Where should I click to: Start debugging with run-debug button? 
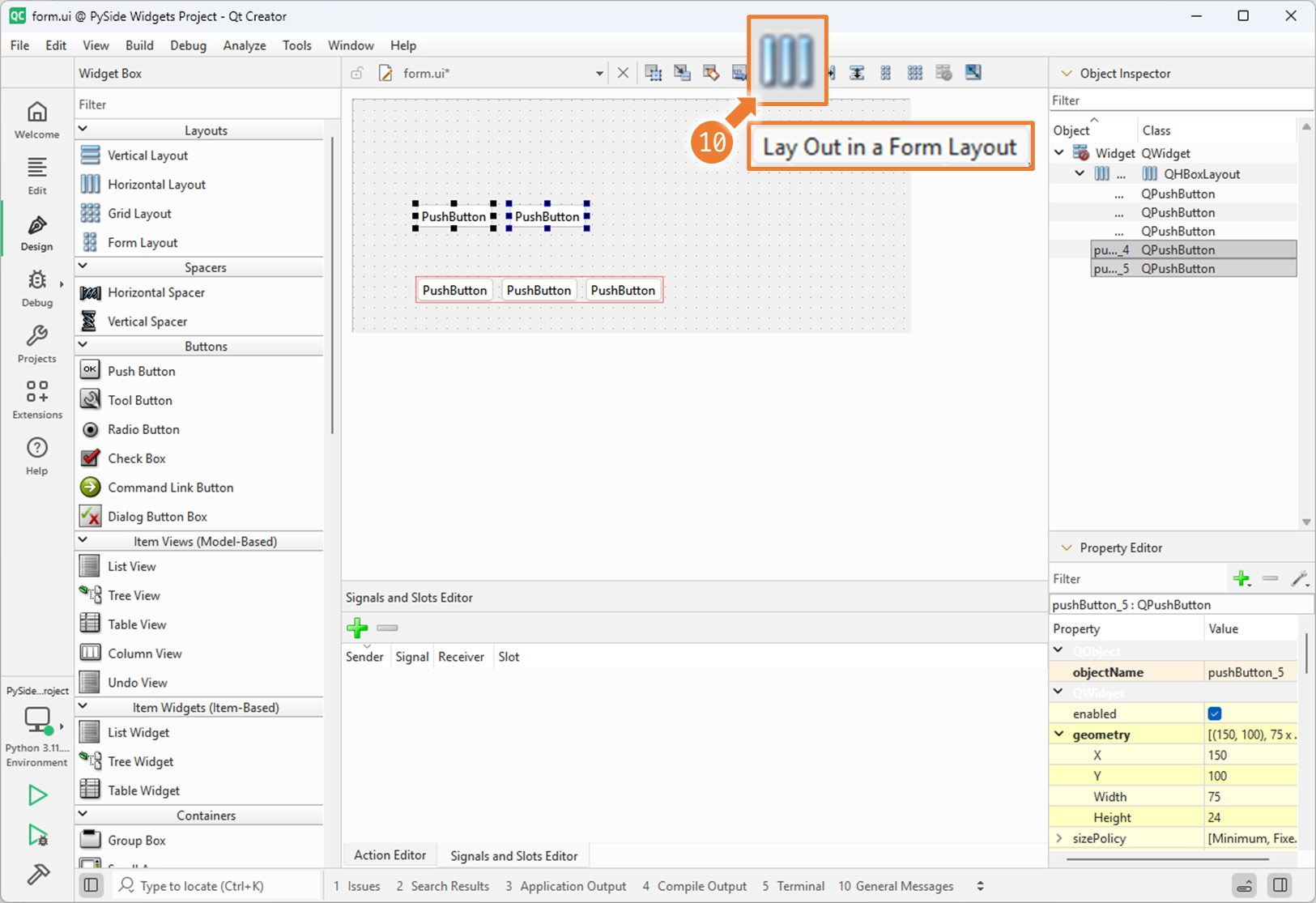[37, 835]
